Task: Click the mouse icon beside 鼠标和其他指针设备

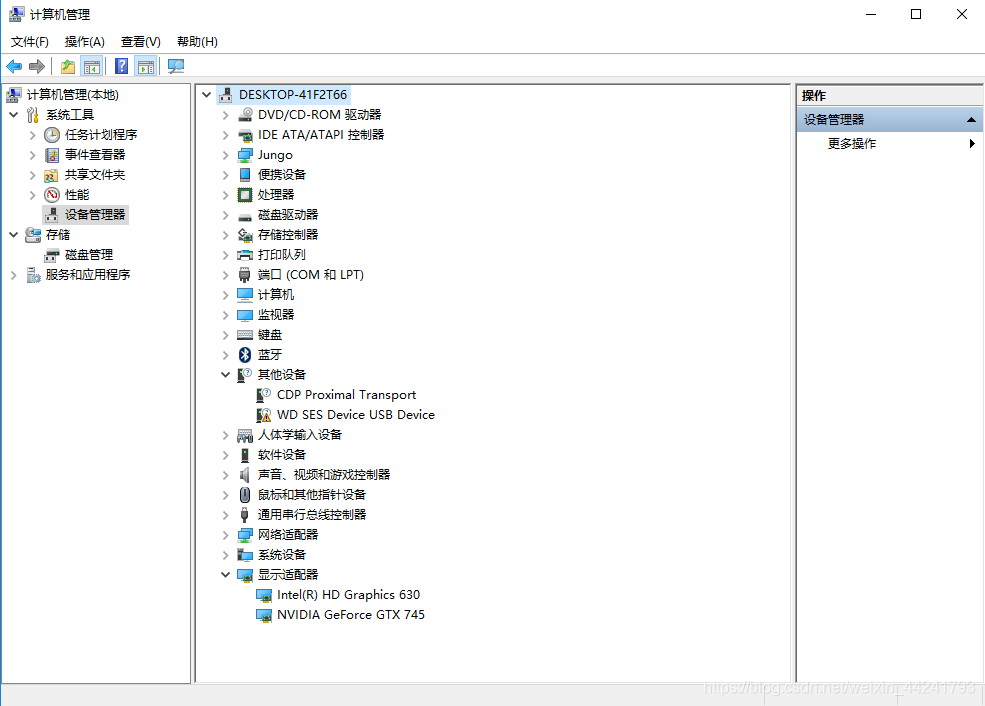Action: pyautogui.click(x=245, y=495)
